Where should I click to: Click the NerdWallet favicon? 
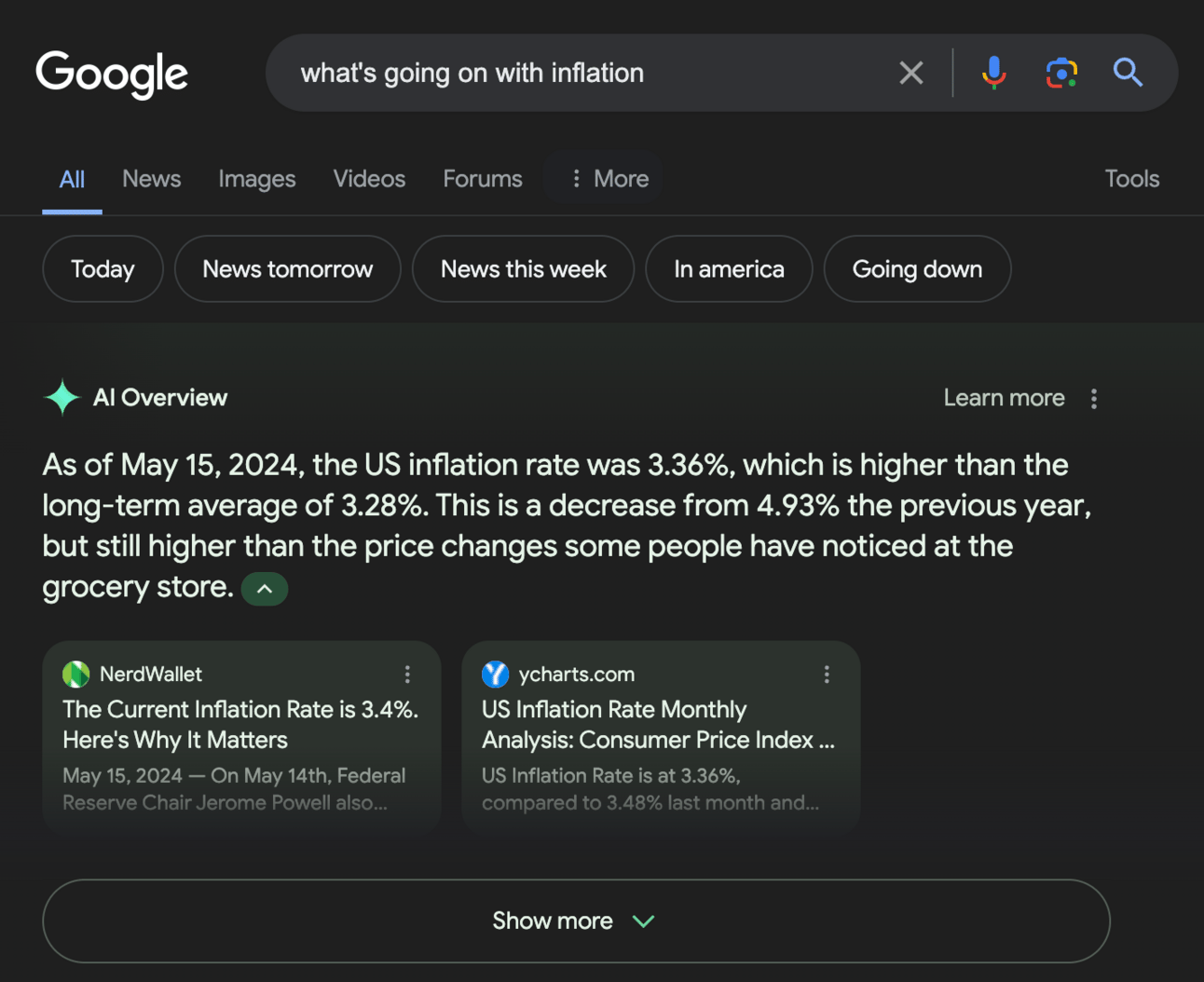point(76,674)
